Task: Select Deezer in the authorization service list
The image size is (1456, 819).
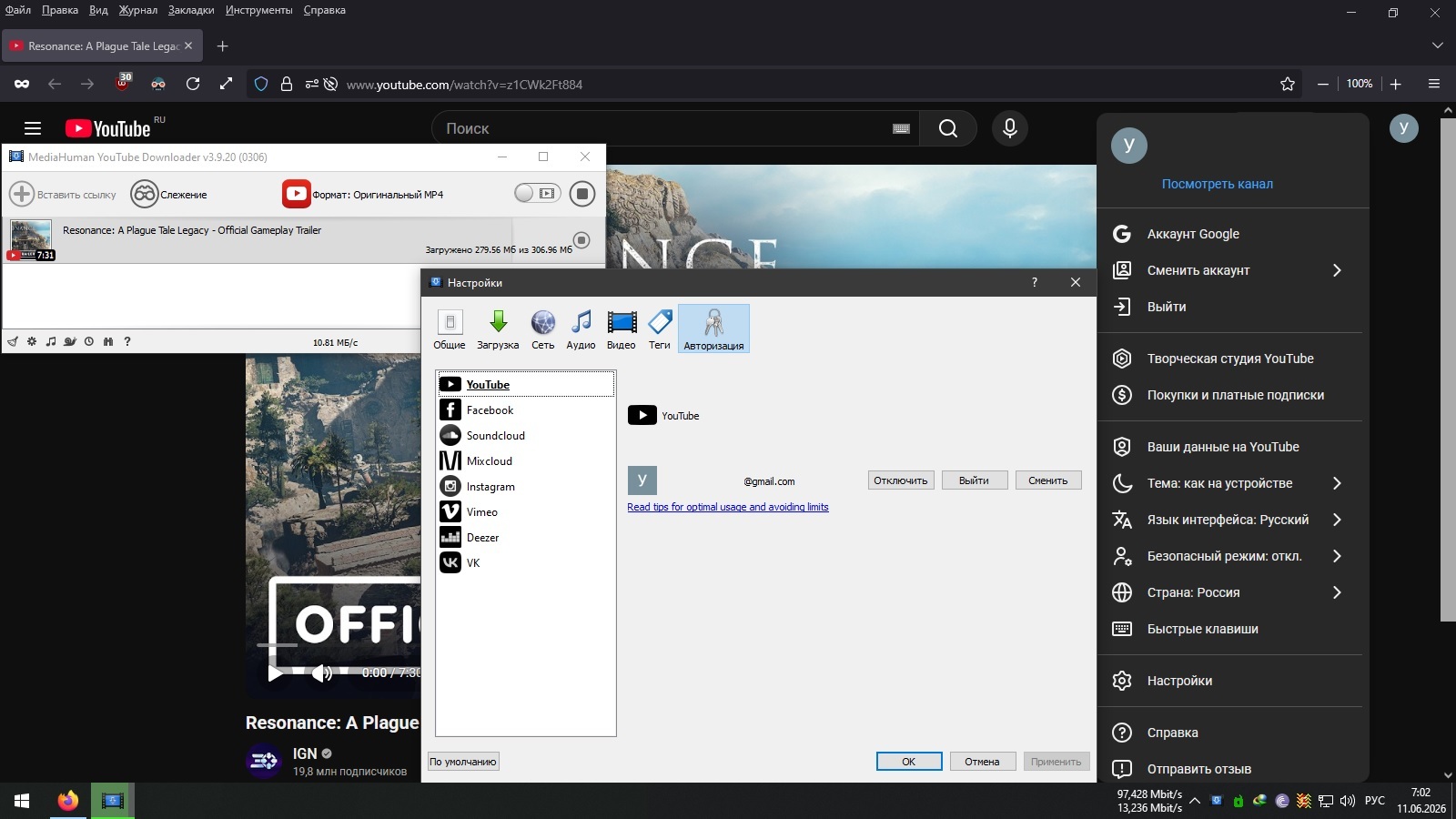Action: [526, 538]
